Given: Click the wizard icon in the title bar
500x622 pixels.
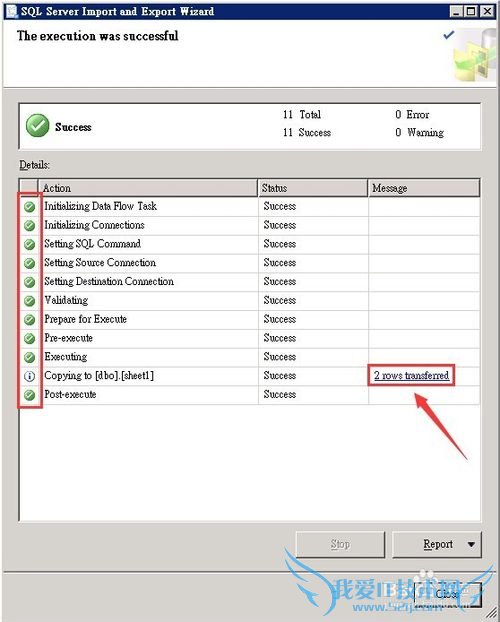Looking at the screenshot, I should 12,11.
